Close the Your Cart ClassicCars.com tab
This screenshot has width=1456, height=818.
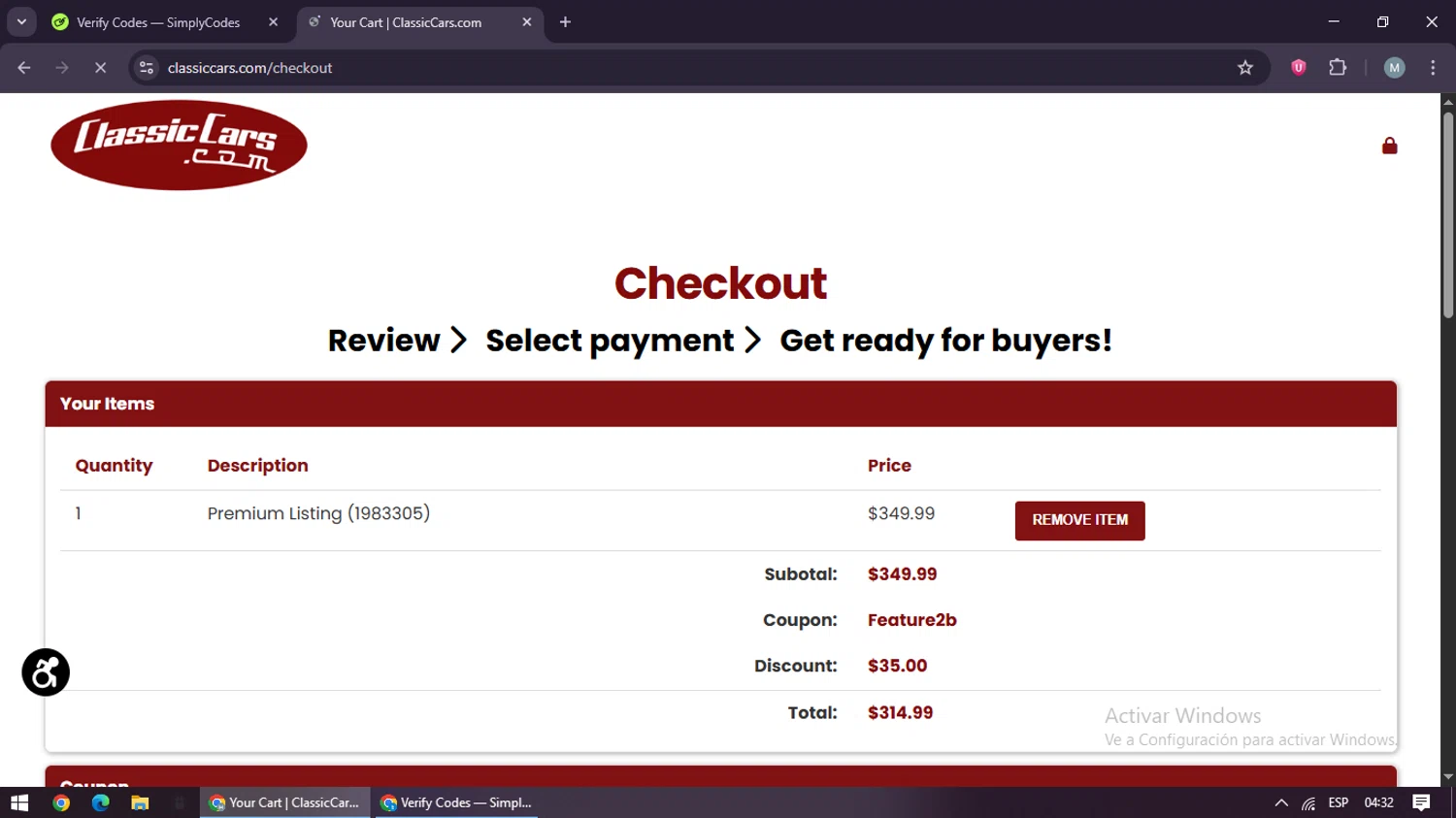pyautogui.click(x=527, y=22)
